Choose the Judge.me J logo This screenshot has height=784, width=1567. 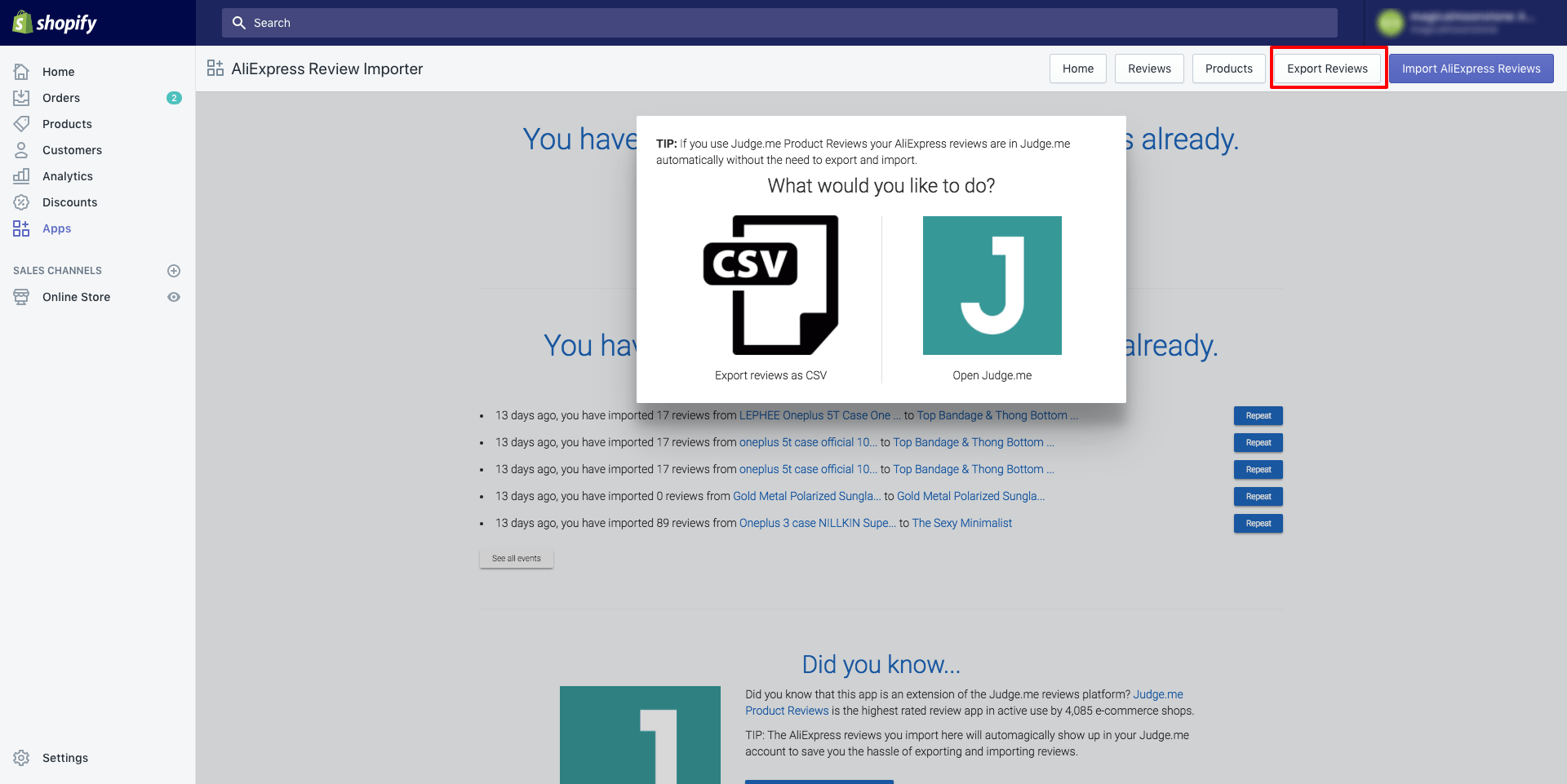pos(992,286)
